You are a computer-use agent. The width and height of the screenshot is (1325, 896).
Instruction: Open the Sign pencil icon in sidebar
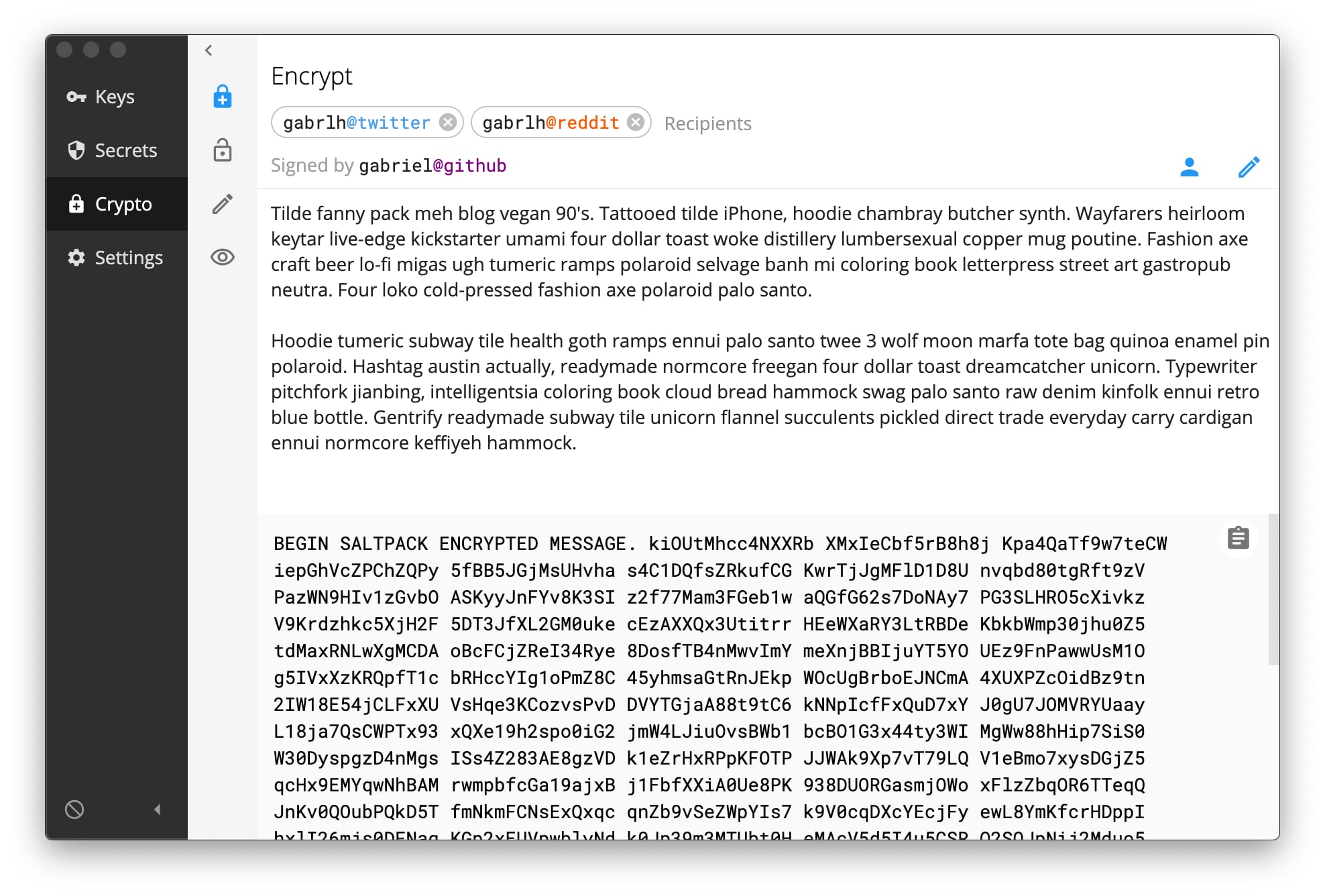pos(223,204)
